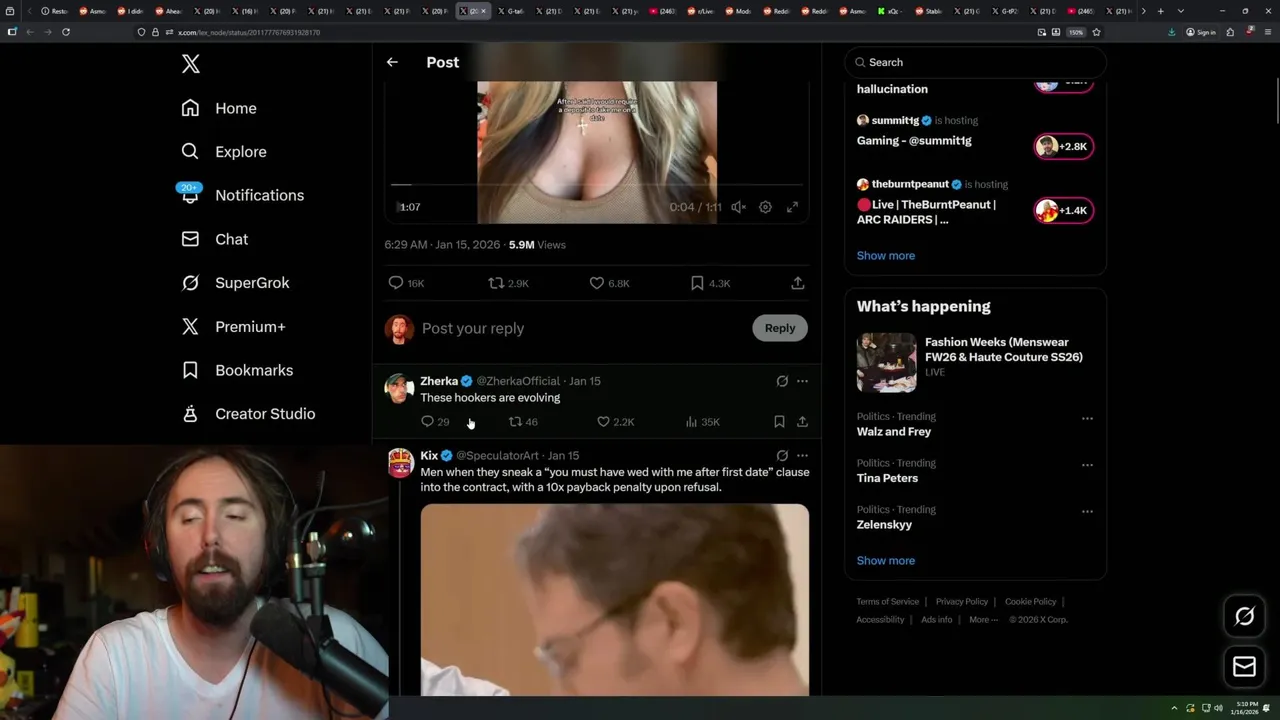The width and height of the screenshot is (1280, 720).
Task: Open more options on Kix's reply
Action: pos(802,456)
